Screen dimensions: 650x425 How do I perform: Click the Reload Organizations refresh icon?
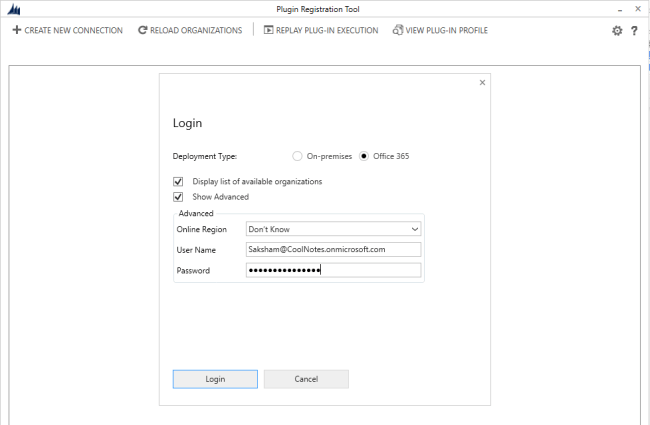click(x=143, y=30)
